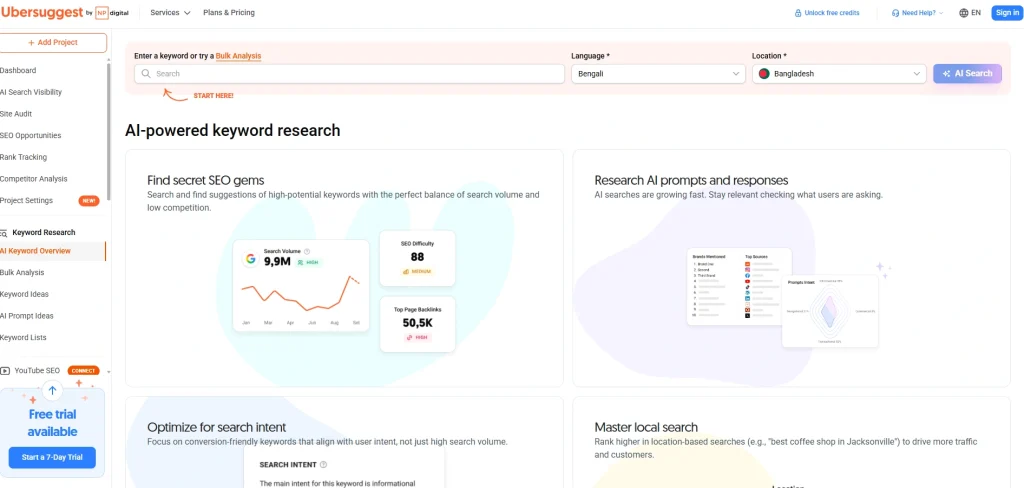
Task: Open Project Settings in sidebar
Action: 27,201
